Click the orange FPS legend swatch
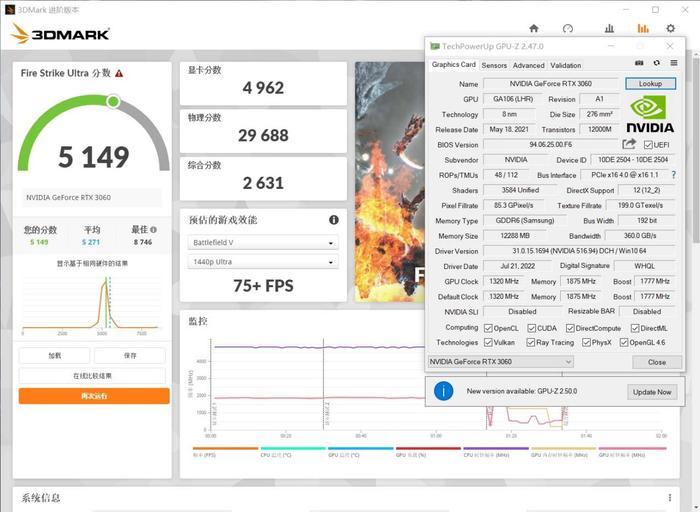 pyautogui.click(x=225, y=448)
